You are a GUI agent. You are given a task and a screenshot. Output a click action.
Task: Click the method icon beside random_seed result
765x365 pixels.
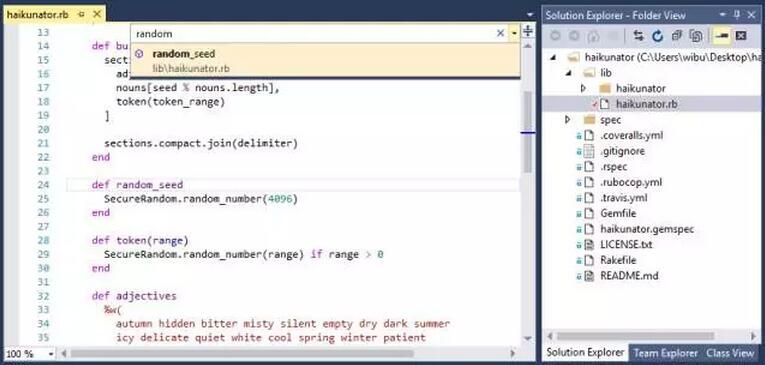click(x=139, y=54)
